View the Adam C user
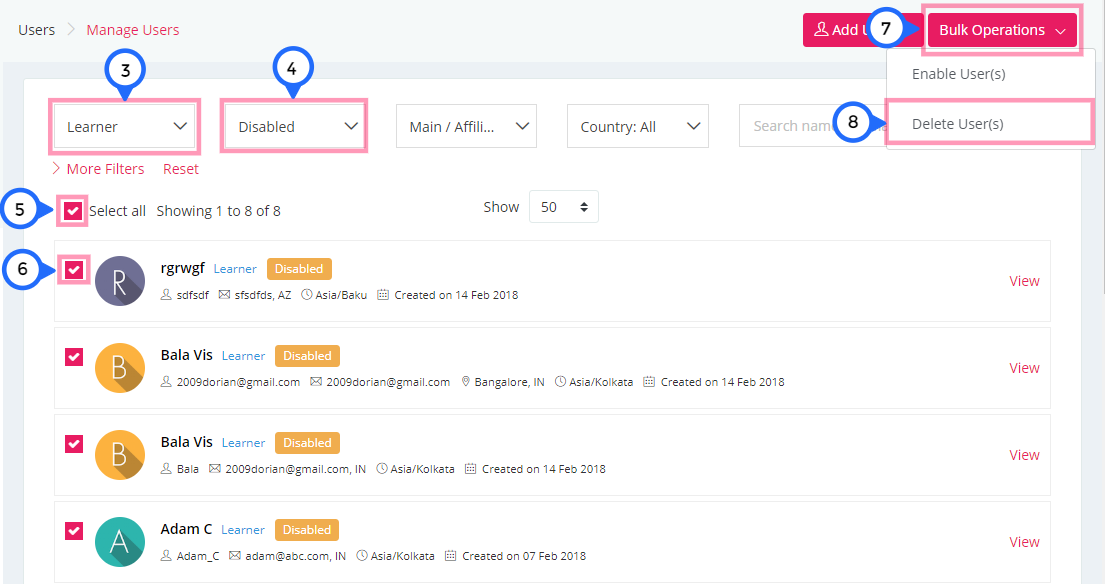1105x584 pixels. point(1024,542)
